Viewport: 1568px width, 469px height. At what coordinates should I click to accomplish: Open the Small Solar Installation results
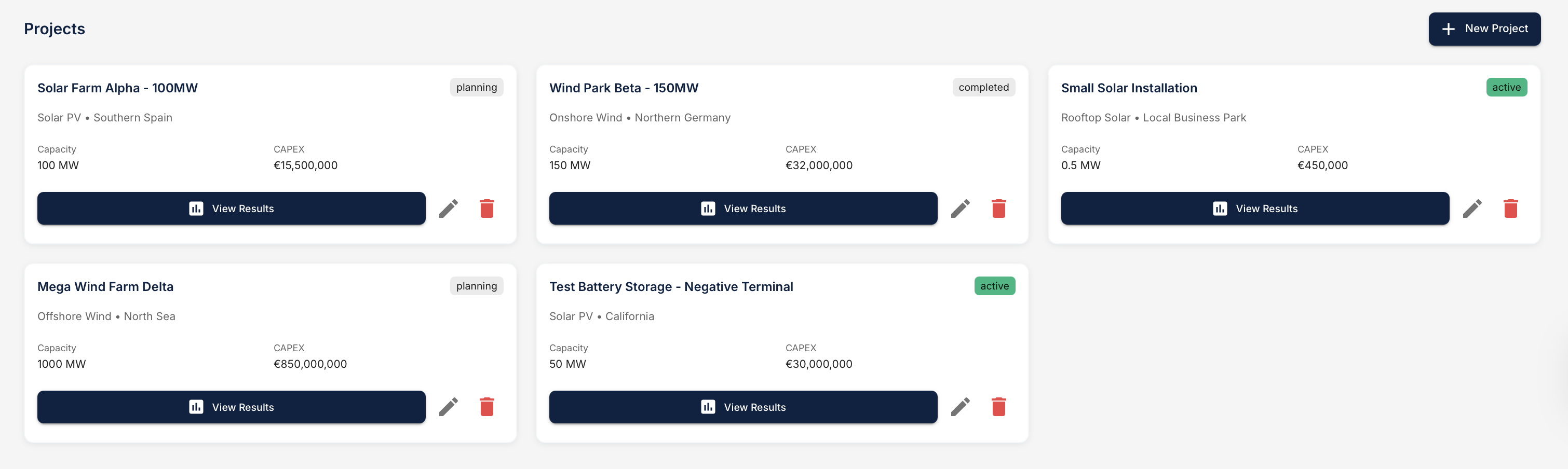[x=1254, y=208]
